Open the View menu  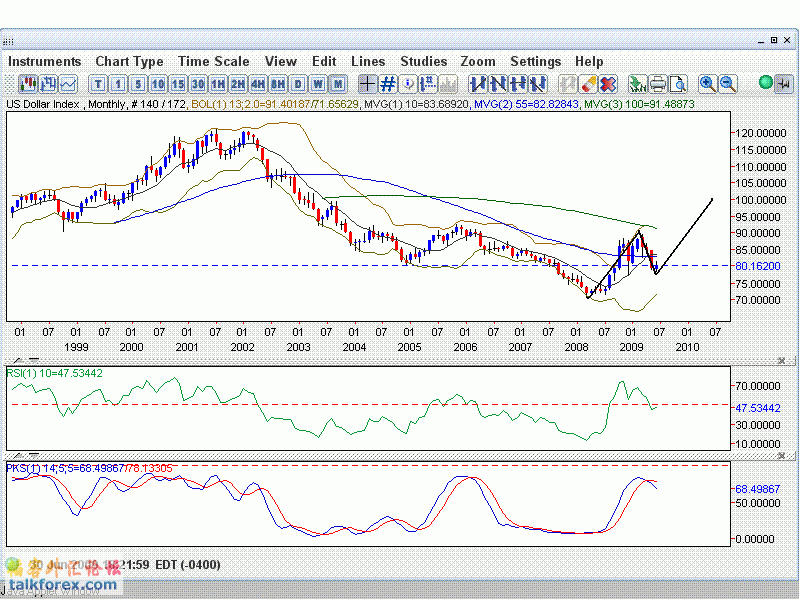click(x=281, y=61)
